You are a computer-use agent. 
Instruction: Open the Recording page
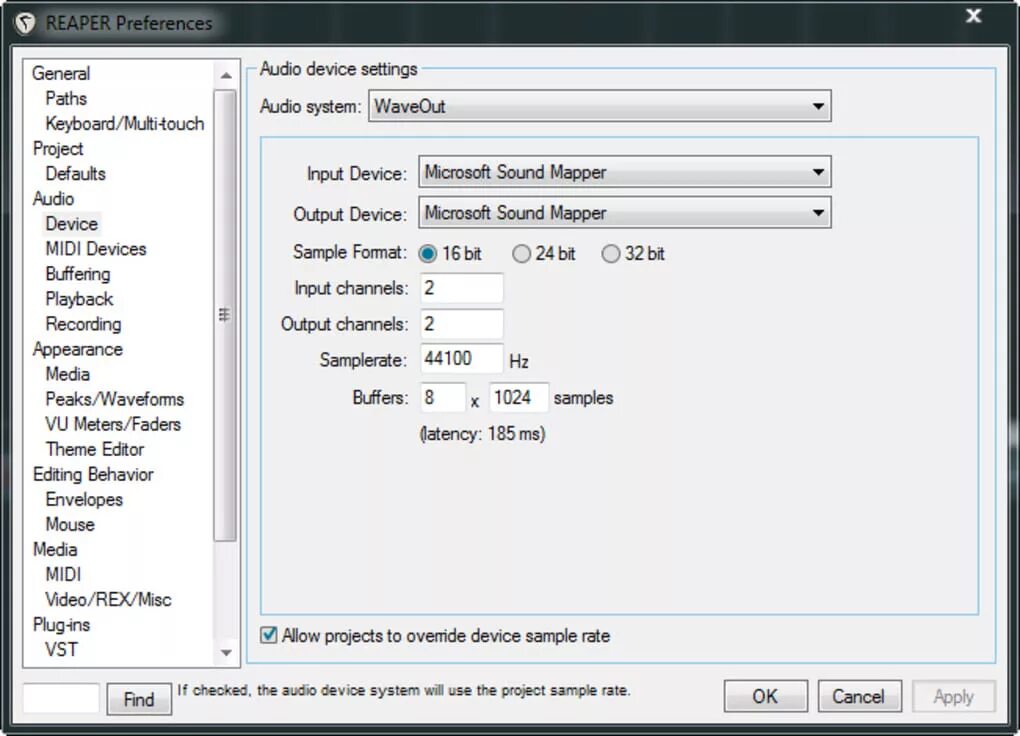click(x=83, y=324)
